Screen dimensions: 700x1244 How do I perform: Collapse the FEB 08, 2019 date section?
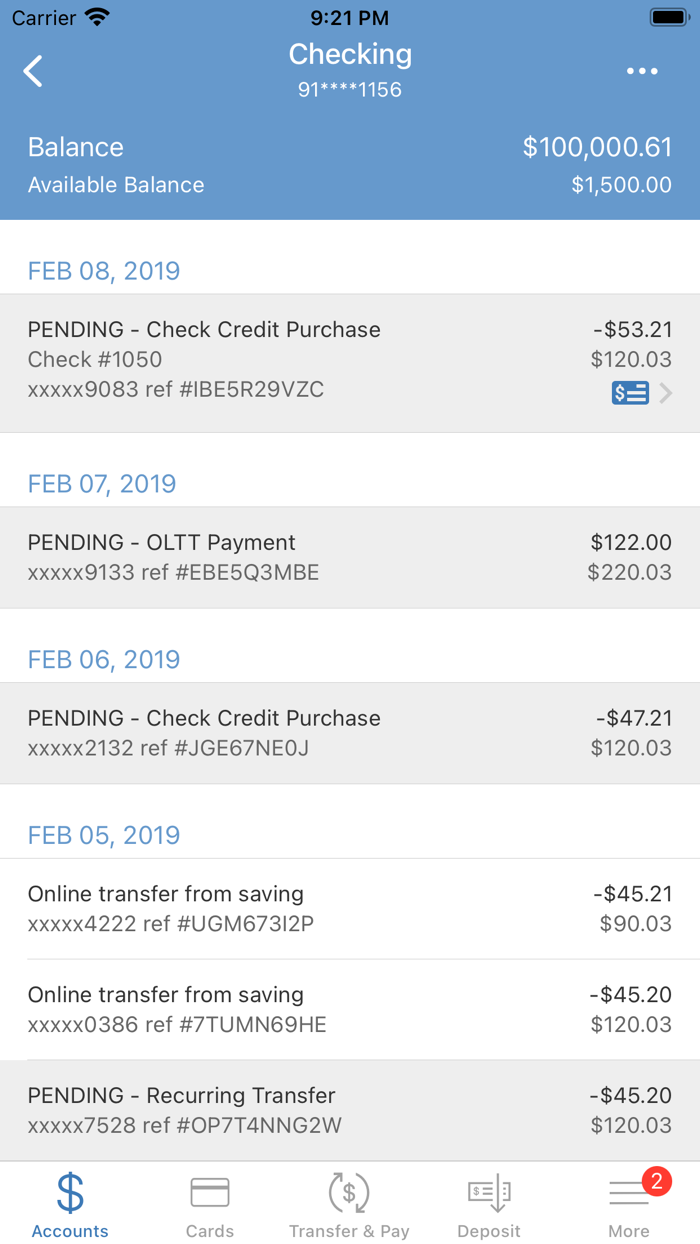click(103, 271)
